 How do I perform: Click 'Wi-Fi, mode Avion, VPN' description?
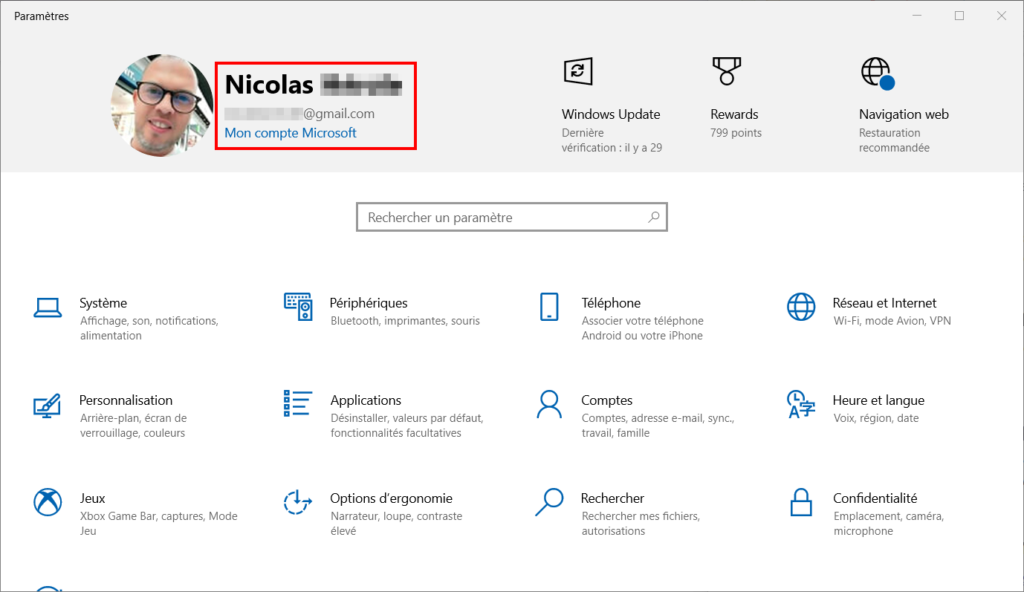(892, 320)
